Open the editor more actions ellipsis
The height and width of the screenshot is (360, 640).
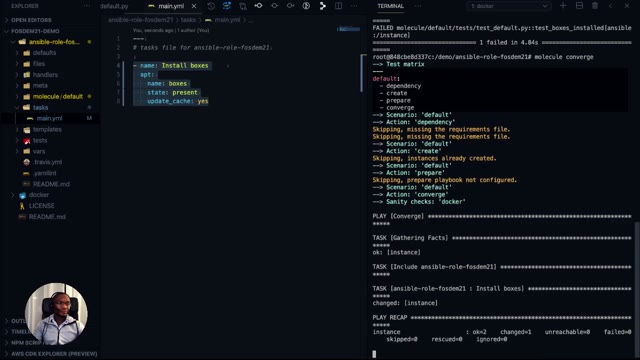coord(354,6)
